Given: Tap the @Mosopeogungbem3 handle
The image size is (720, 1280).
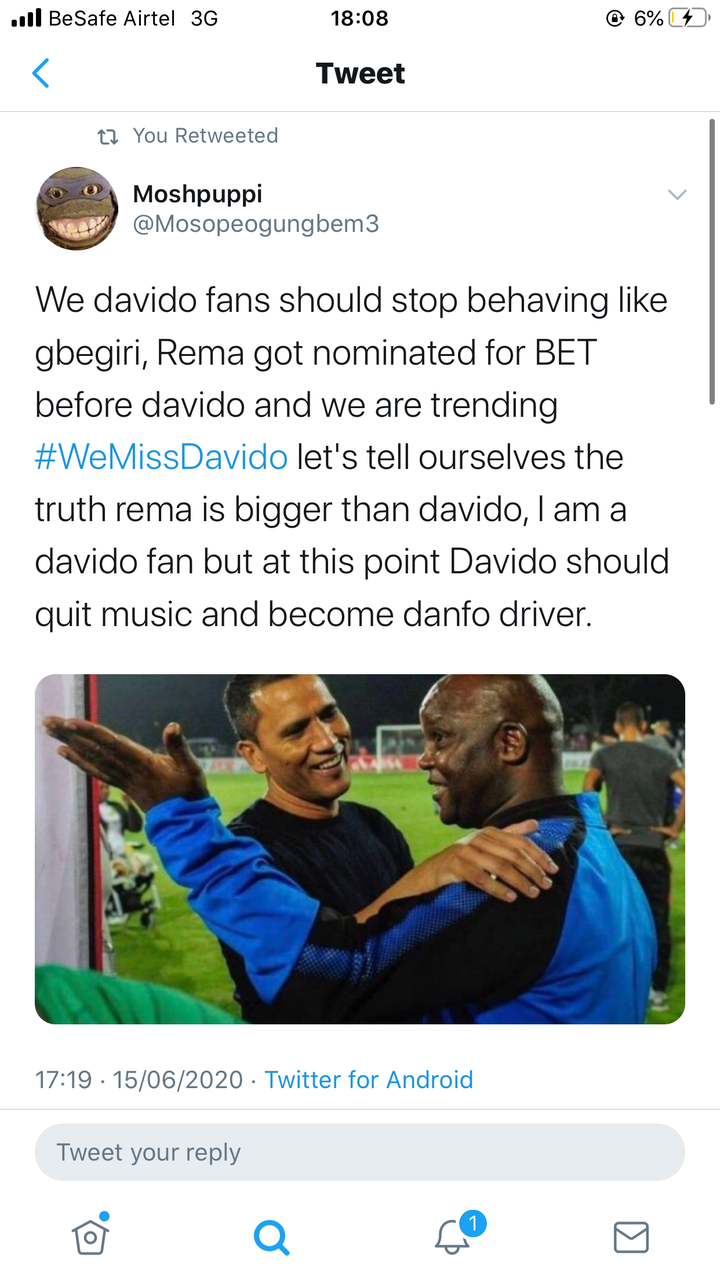Looking at the screenshot, I should 256,224.
